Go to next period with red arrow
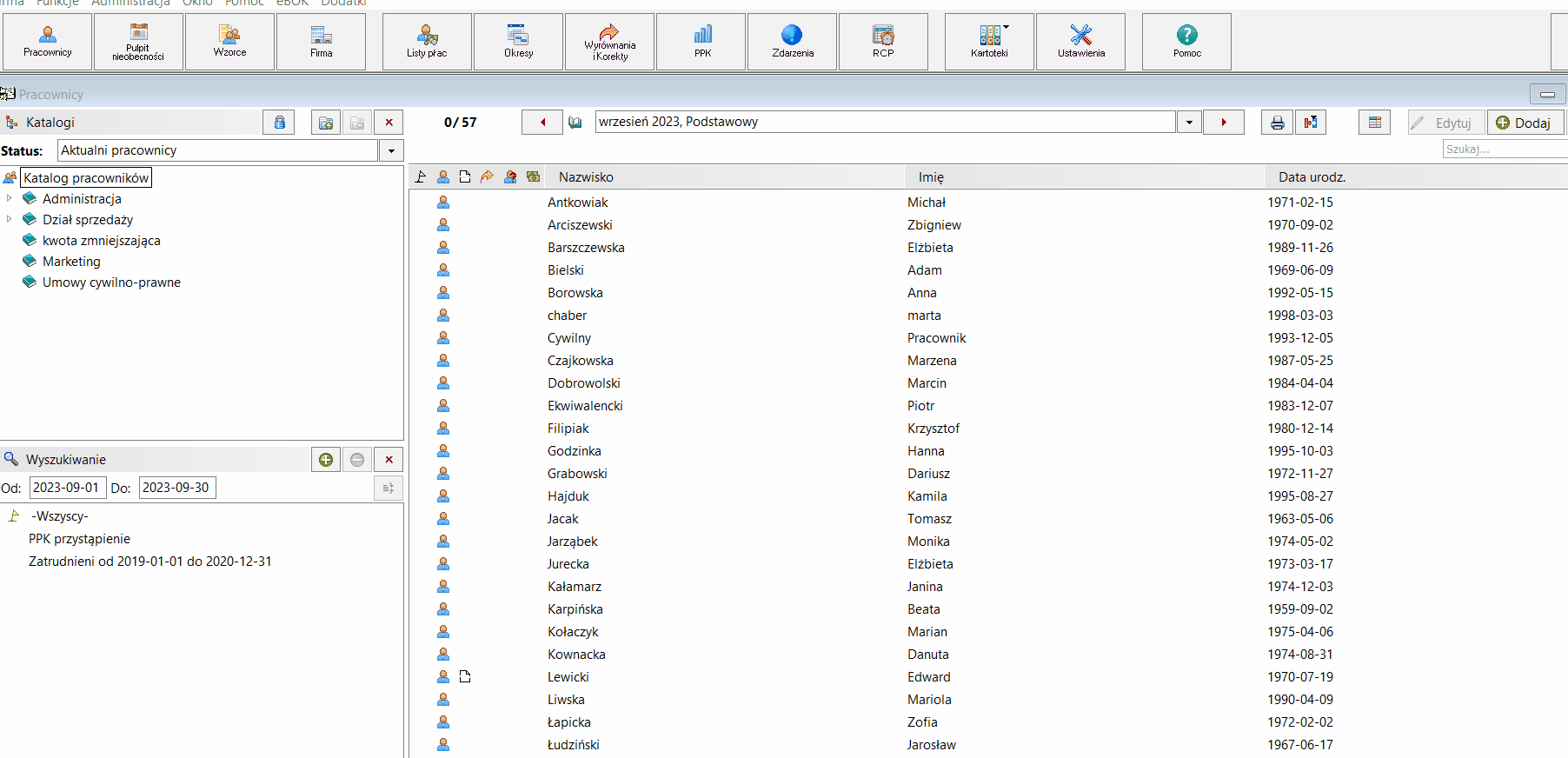Screen dimensions: 1568x758 pyautogui.click(x=1224, y=123)
